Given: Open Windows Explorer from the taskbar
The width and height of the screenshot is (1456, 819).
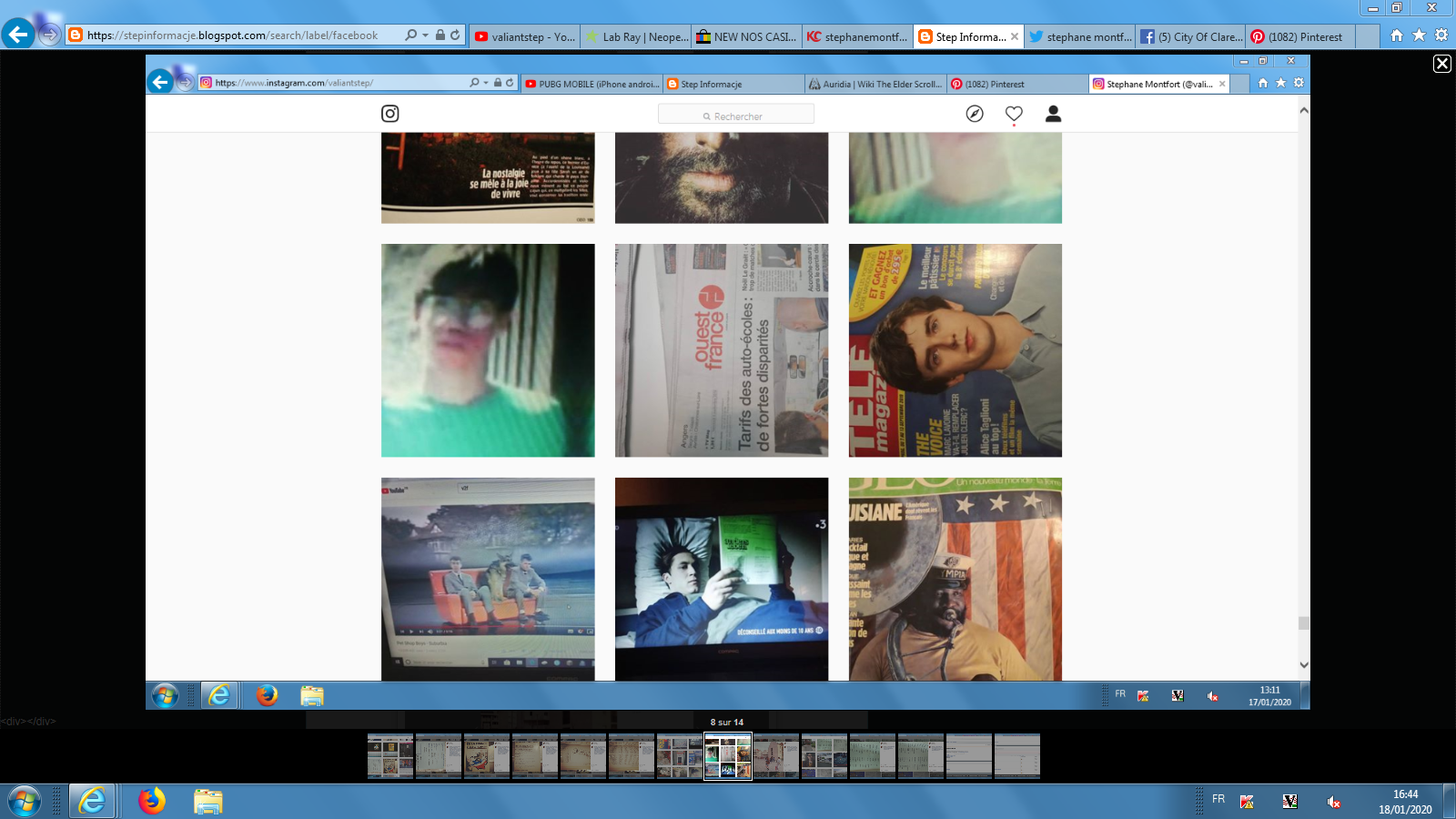Looking at the screenshot, I should tap(208, 802).
